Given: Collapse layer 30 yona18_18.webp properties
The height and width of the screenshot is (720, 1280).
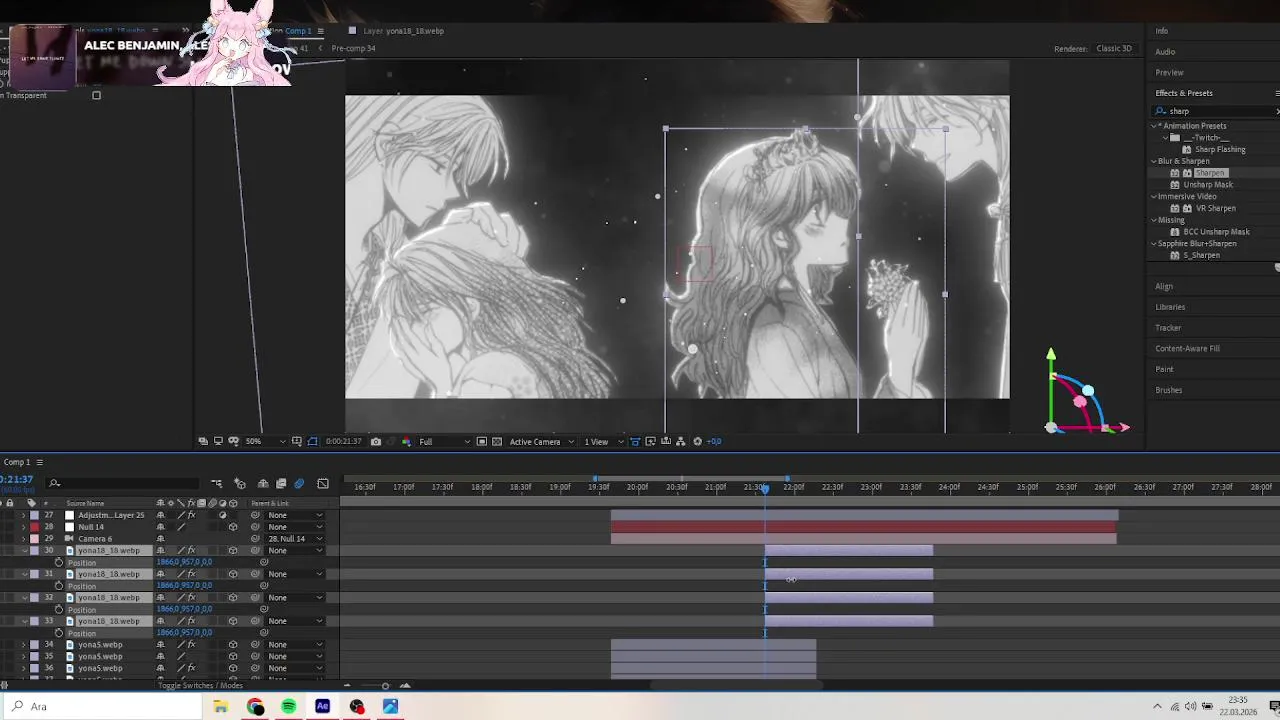Looking at the screenshot, I should (x=24, y=551).
